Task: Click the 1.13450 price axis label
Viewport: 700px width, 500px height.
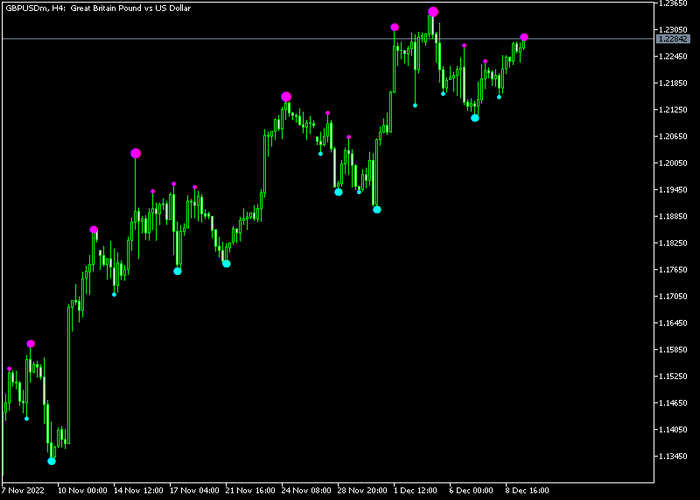Action: pos(674,456)
